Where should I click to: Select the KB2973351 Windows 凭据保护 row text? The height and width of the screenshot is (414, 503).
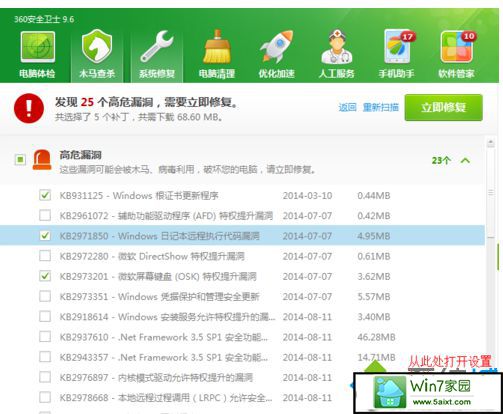click(159, 297)
